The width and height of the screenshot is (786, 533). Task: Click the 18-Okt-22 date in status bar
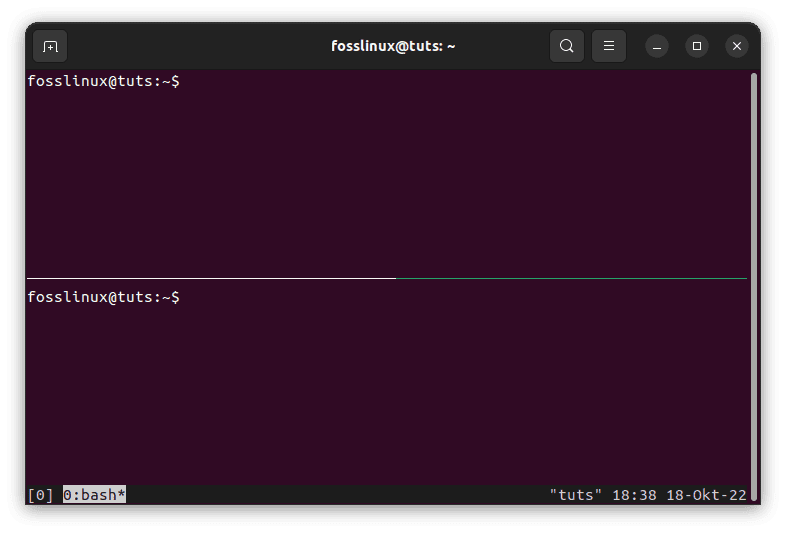705,495
